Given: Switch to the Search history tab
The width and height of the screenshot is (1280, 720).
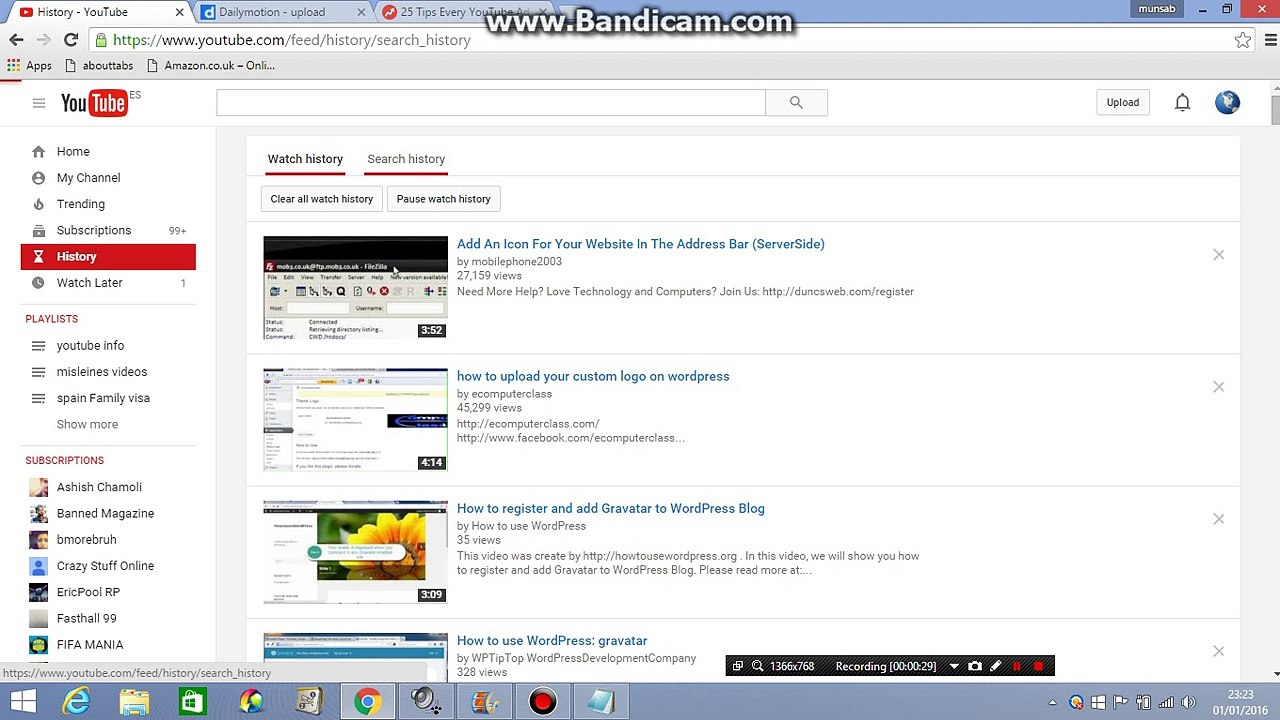Looking at the screenshot, I should click(406, 159).
